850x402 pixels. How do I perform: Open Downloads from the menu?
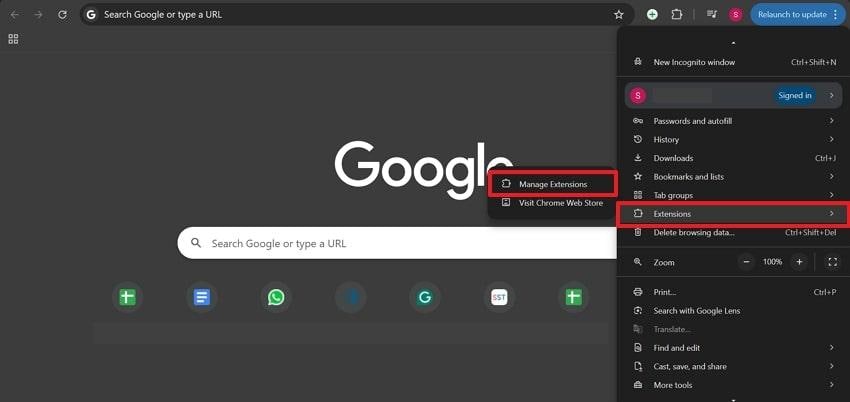(x=735, y=158)
